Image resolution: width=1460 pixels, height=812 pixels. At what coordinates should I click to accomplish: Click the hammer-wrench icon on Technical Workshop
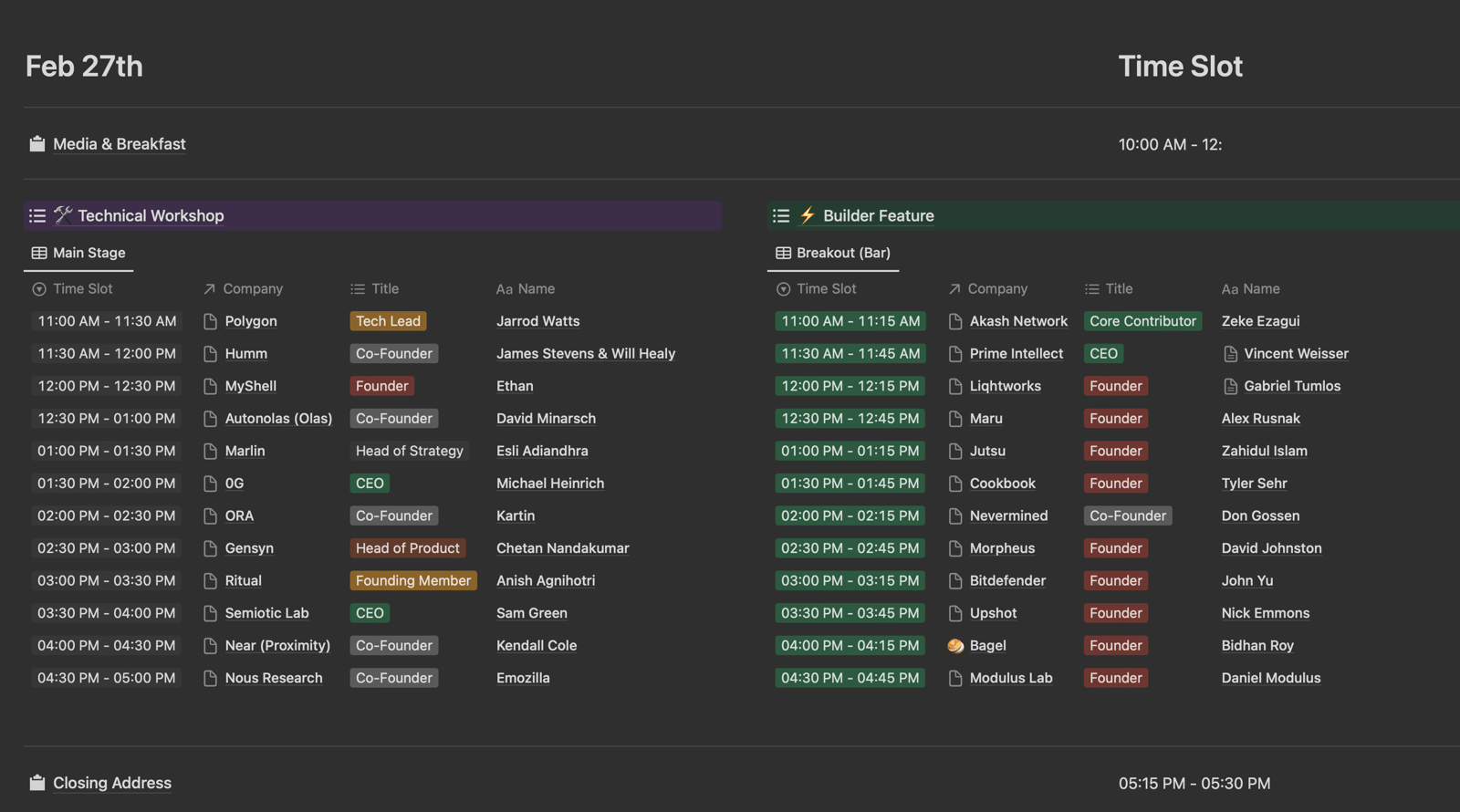click(x=63, y=215)
